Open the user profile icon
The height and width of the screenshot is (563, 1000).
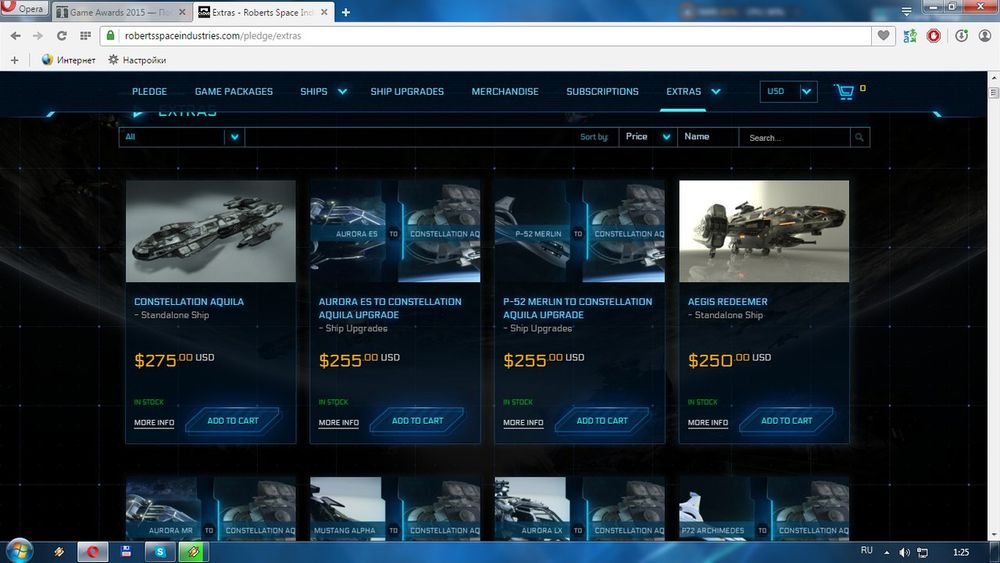[985, 36]
